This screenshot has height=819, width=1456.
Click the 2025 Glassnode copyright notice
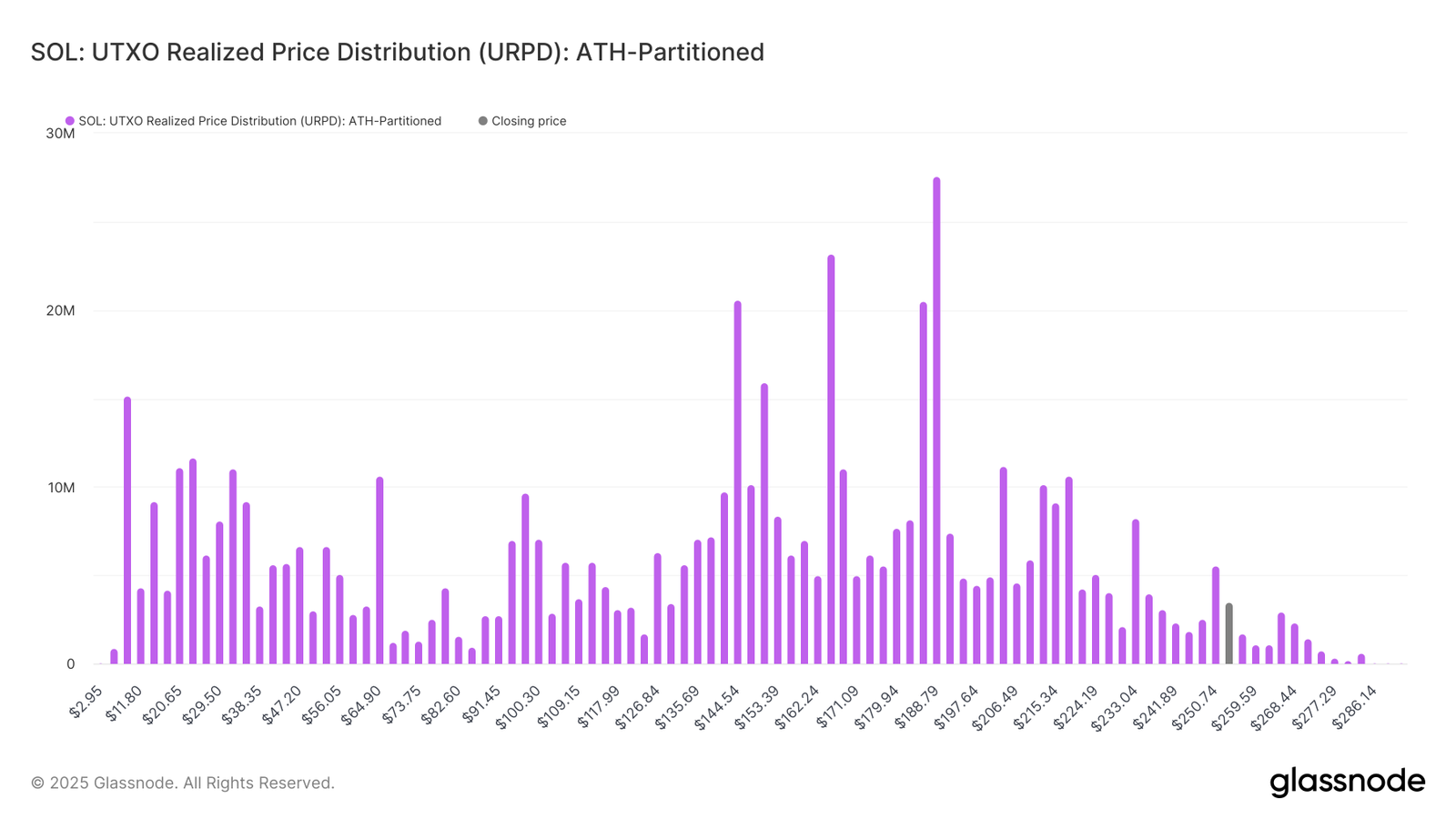point(182,783)
